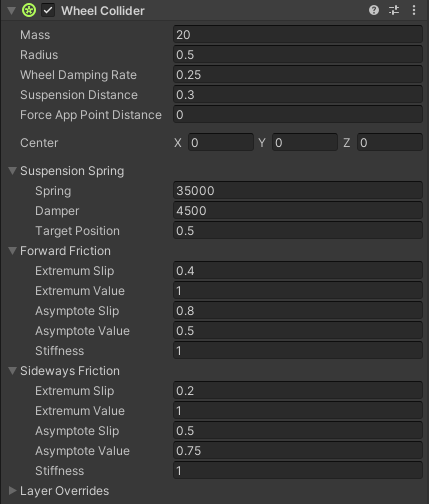Click the Damper field showing 4500
Screen dimensions: 429x504
(298, 211)
